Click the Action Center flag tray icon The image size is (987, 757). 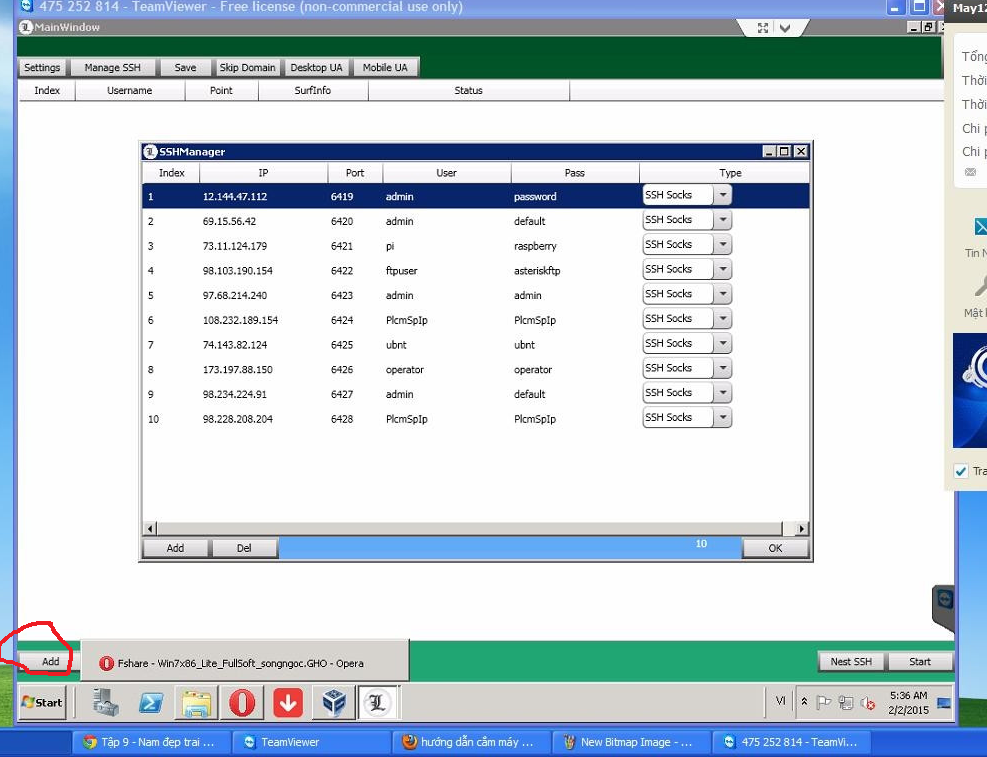823,703
